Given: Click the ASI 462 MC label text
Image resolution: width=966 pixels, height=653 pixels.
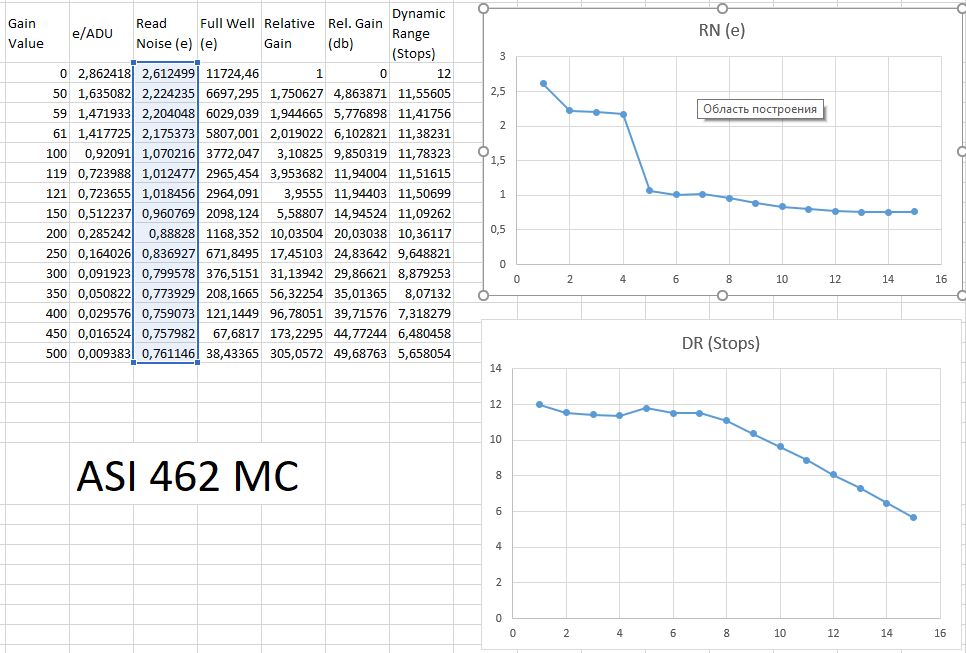Looking at the screenshot, I should [187, 477].
